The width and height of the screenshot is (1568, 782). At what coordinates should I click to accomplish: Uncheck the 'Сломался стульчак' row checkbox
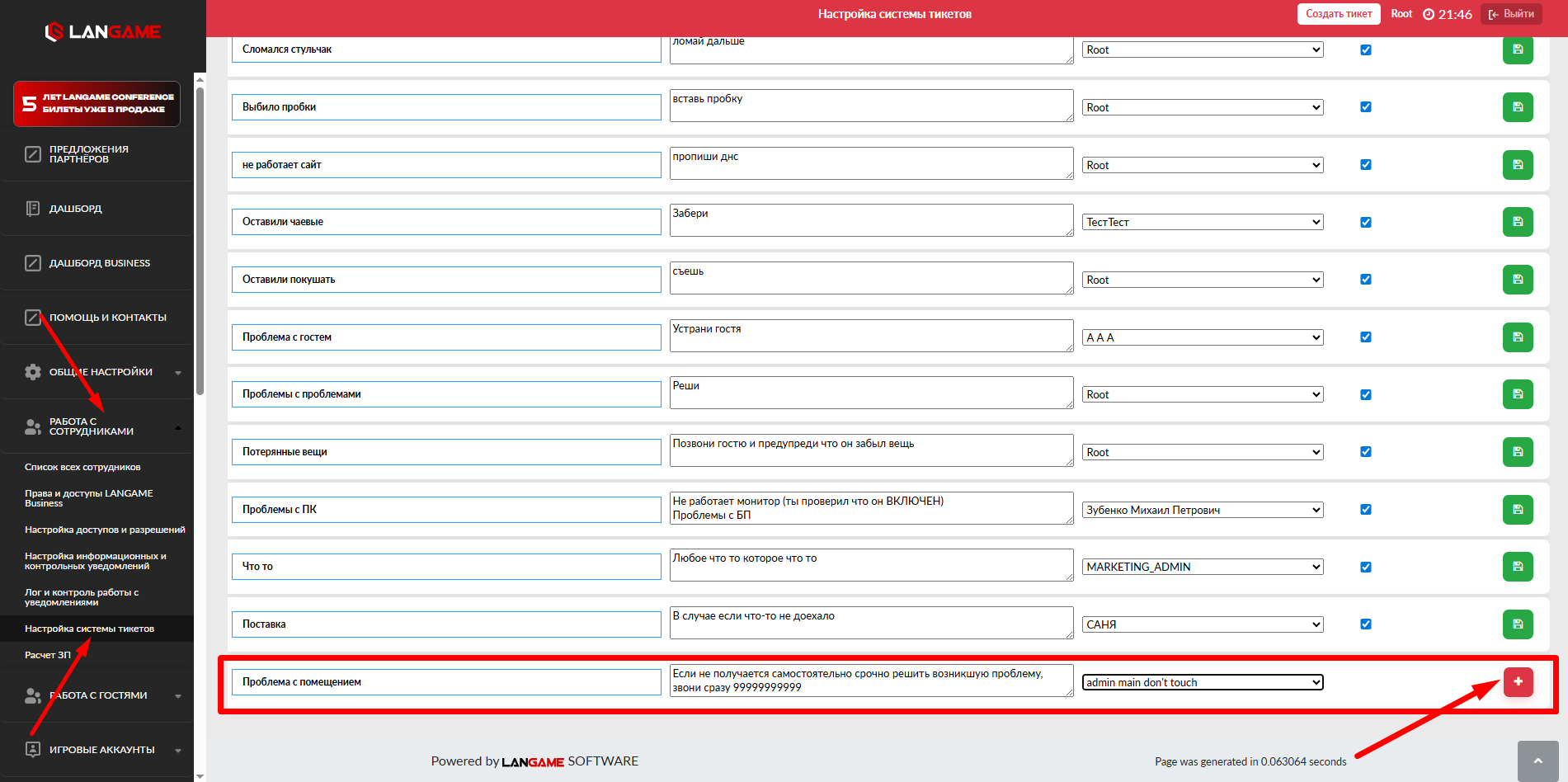1366,49
